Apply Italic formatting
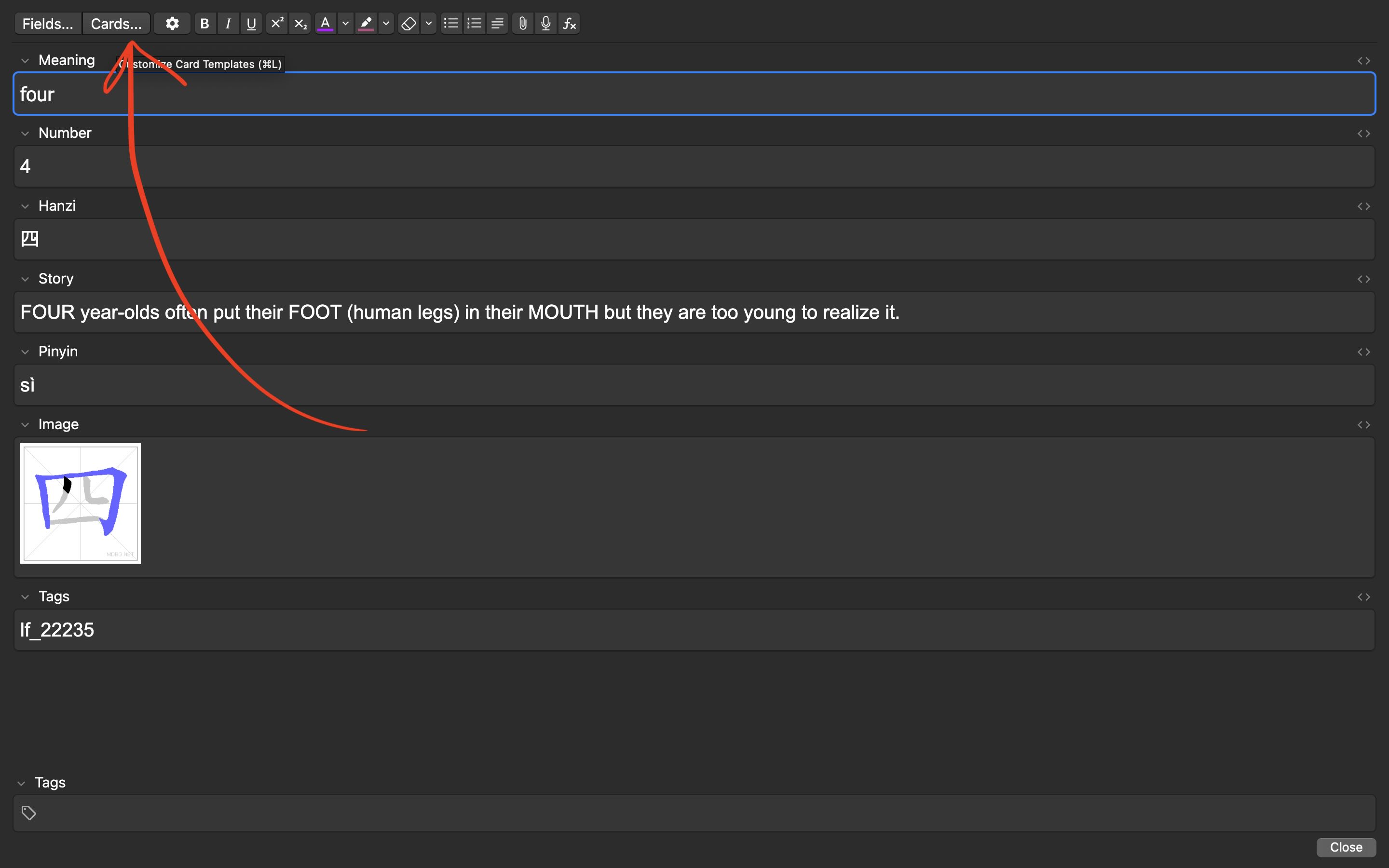This screenshot has height=868, width=1389. pyautogui.click(x=228, y=23)
